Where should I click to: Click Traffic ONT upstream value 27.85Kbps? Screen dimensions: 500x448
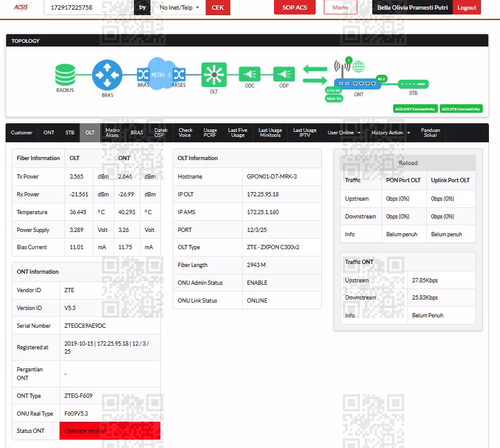click(425, 280)
